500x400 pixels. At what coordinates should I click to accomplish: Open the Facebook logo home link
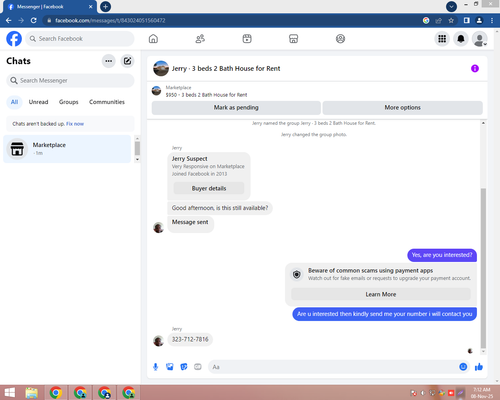[14, 39]
